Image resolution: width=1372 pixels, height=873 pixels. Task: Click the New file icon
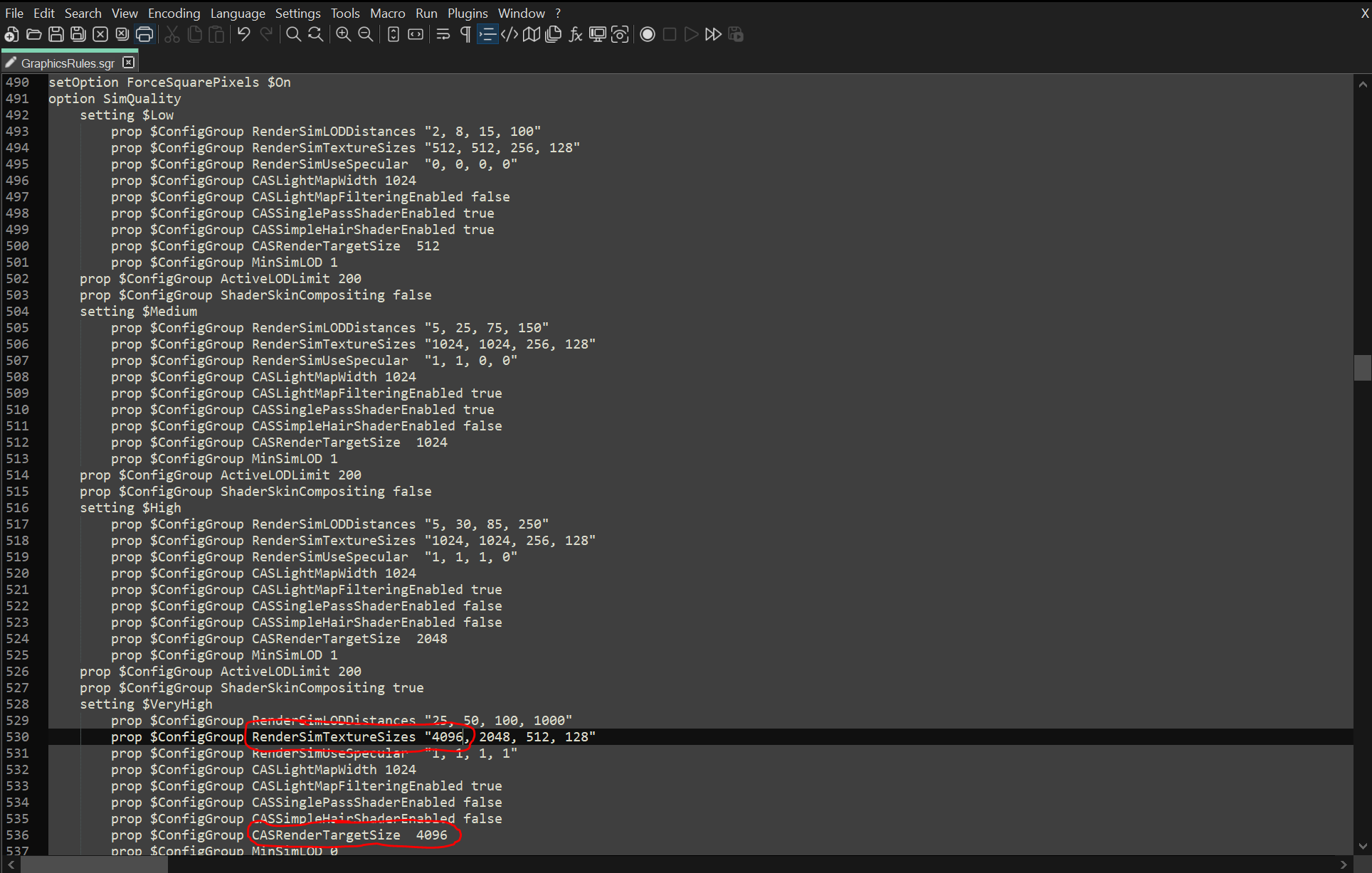(11, 34)
